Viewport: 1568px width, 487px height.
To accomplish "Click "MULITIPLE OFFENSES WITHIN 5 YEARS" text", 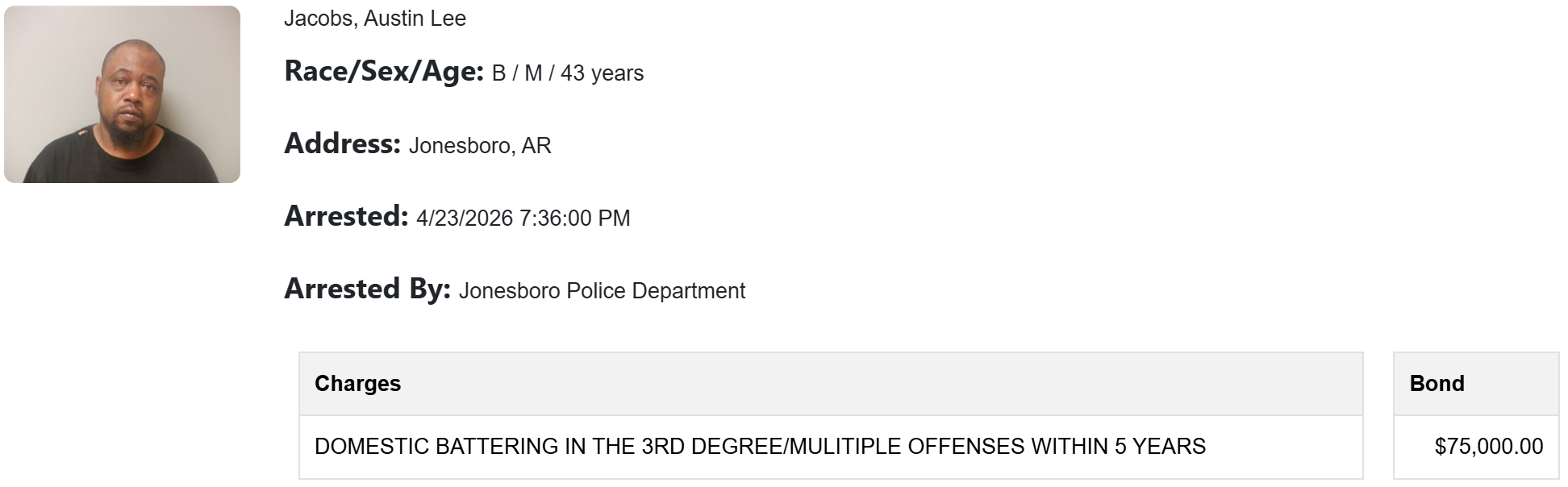I will click(997, 447).
